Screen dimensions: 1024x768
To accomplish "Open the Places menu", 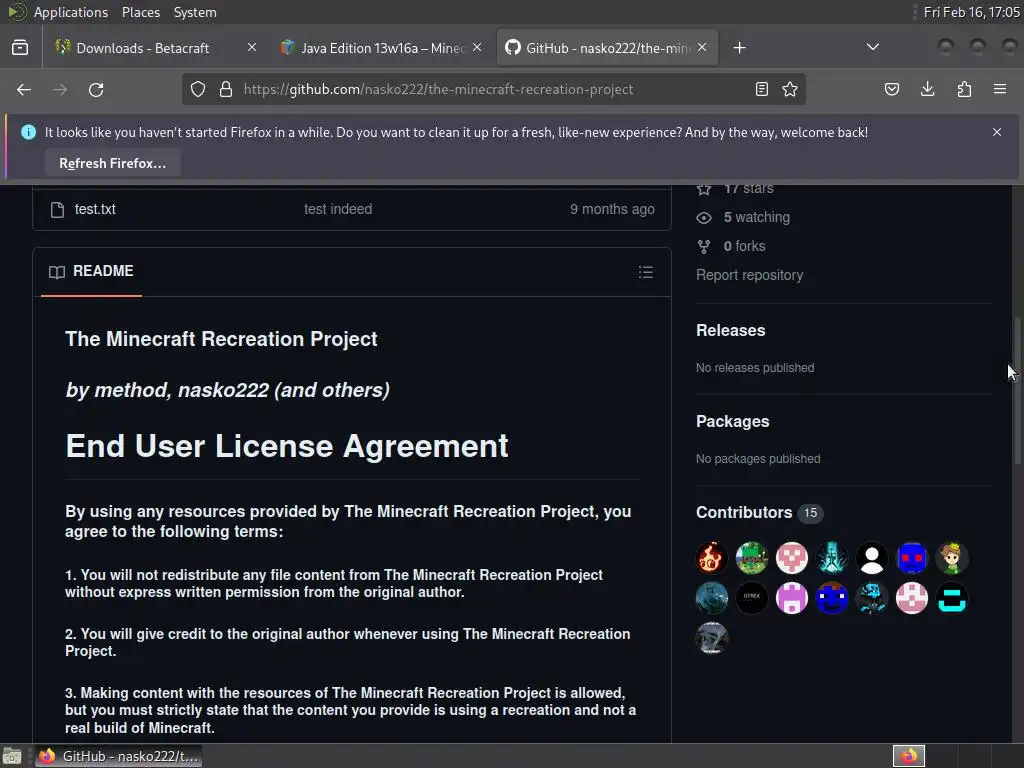I will click(x=140, y=12).
